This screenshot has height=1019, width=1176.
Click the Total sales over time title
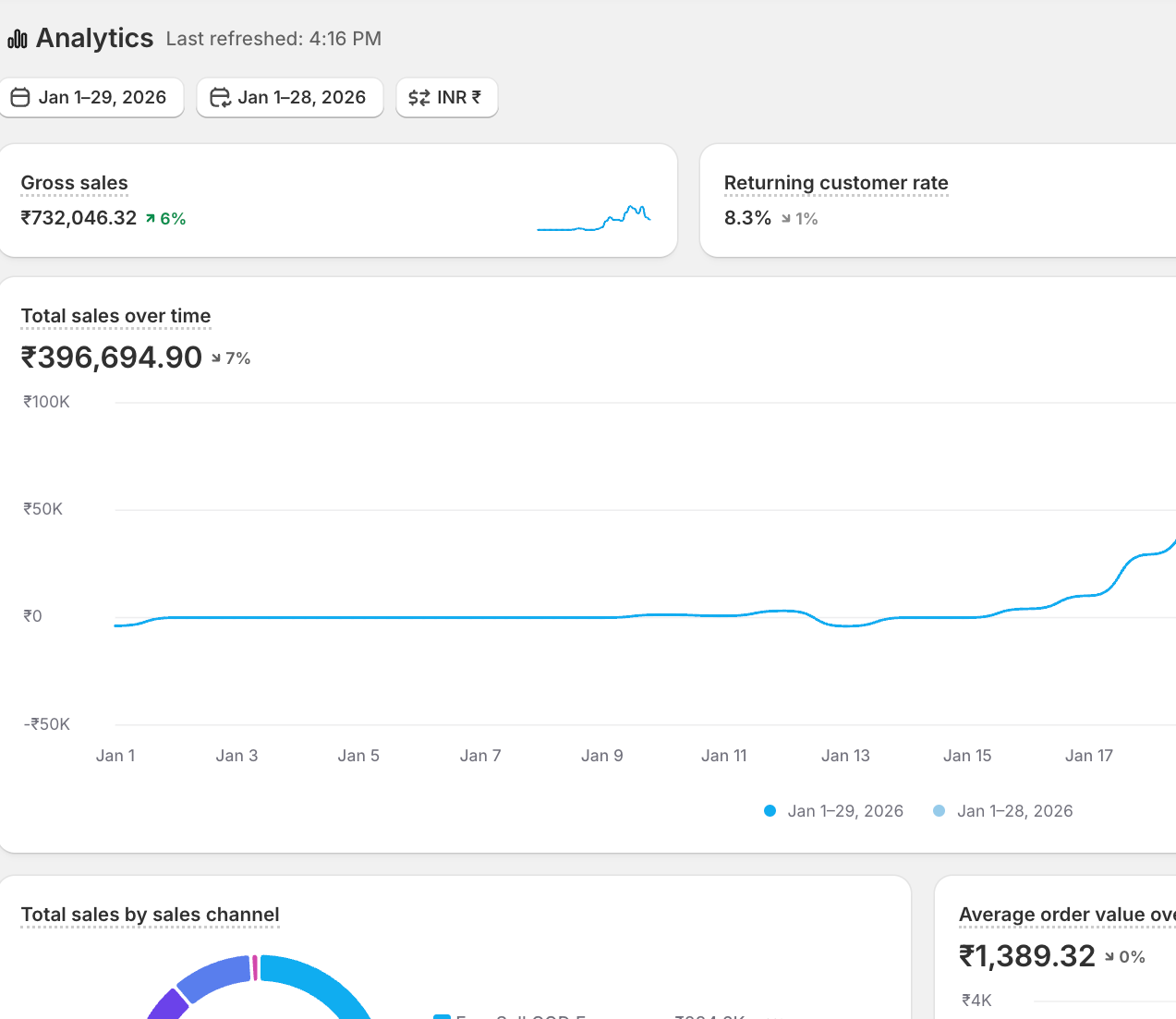click(115, 316)
